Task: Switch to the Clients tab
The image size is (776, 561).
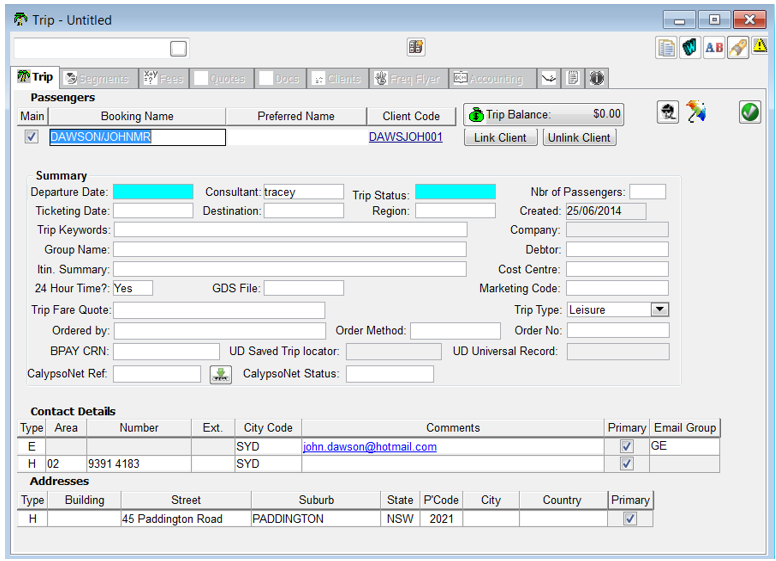Action: [x=338, y=78]
